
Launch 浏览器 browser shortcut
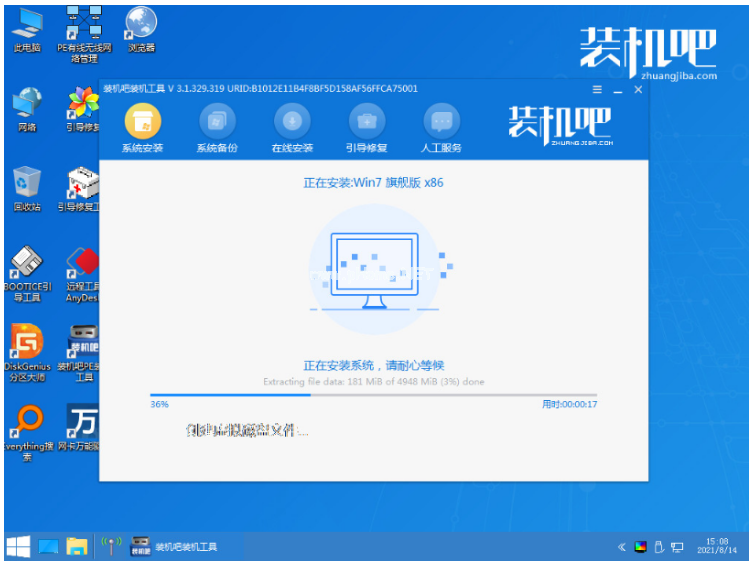coord(142,25)
